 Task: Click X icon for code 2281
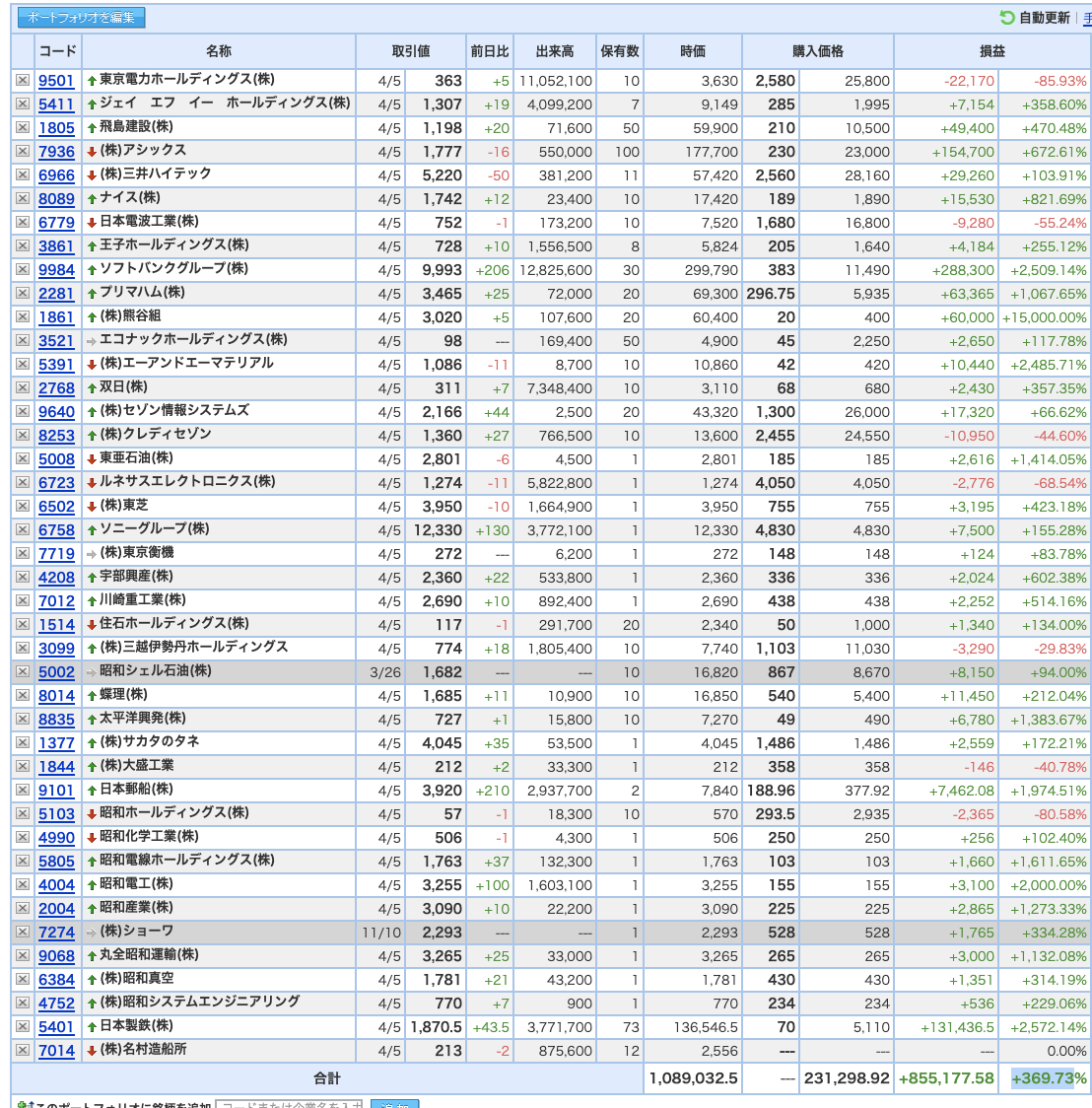(23, 293)
